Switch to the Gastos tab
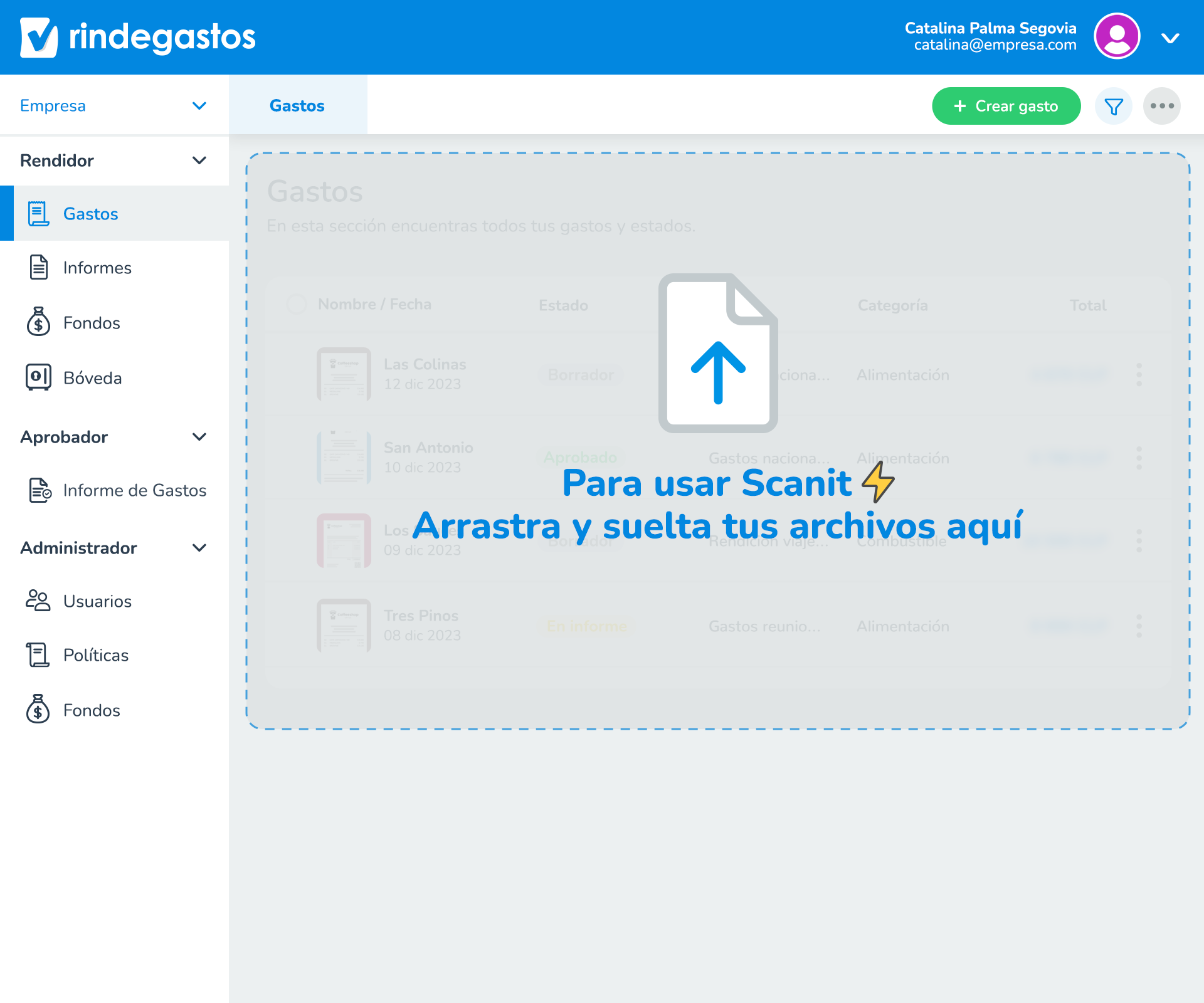The image size is (1204, 1003). (x=297, y=105)
